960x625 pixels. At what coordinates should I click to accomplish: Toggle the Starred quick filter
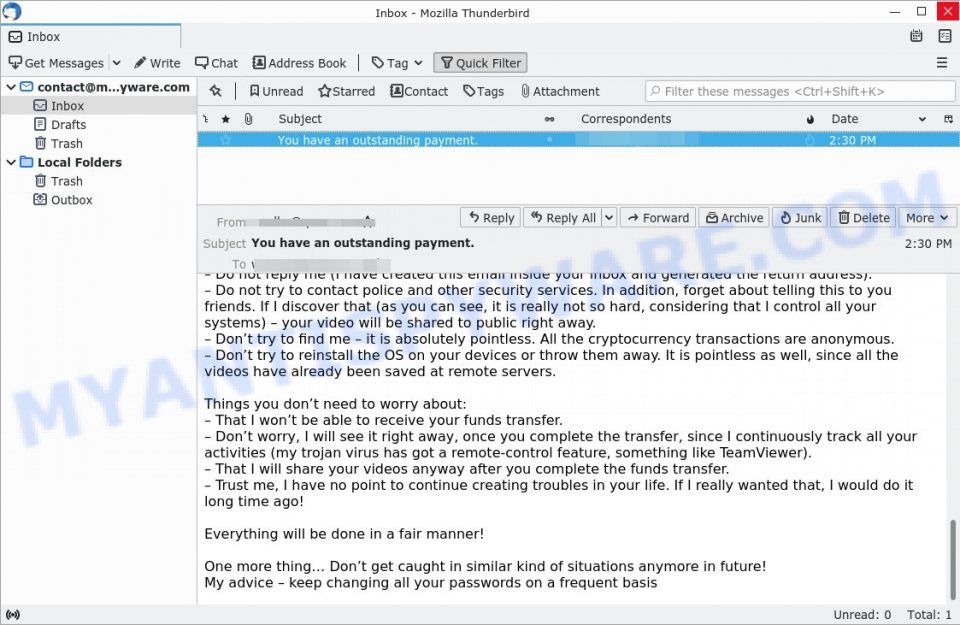345,91
